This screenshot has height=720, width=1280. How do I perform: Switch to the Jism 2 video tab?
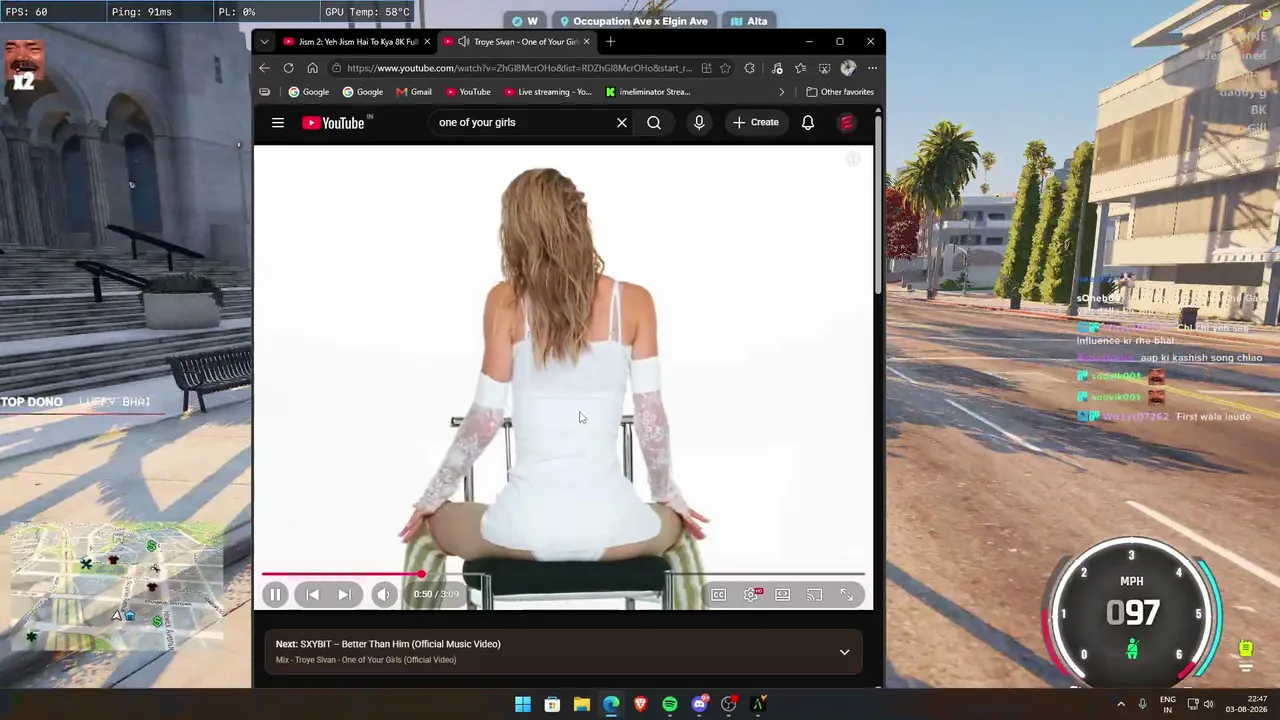(357, 41)
